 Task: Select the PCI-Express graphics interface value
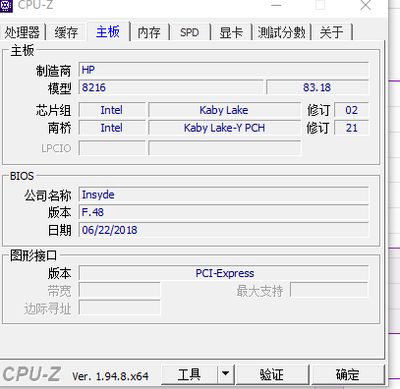(x=224, y=273)
